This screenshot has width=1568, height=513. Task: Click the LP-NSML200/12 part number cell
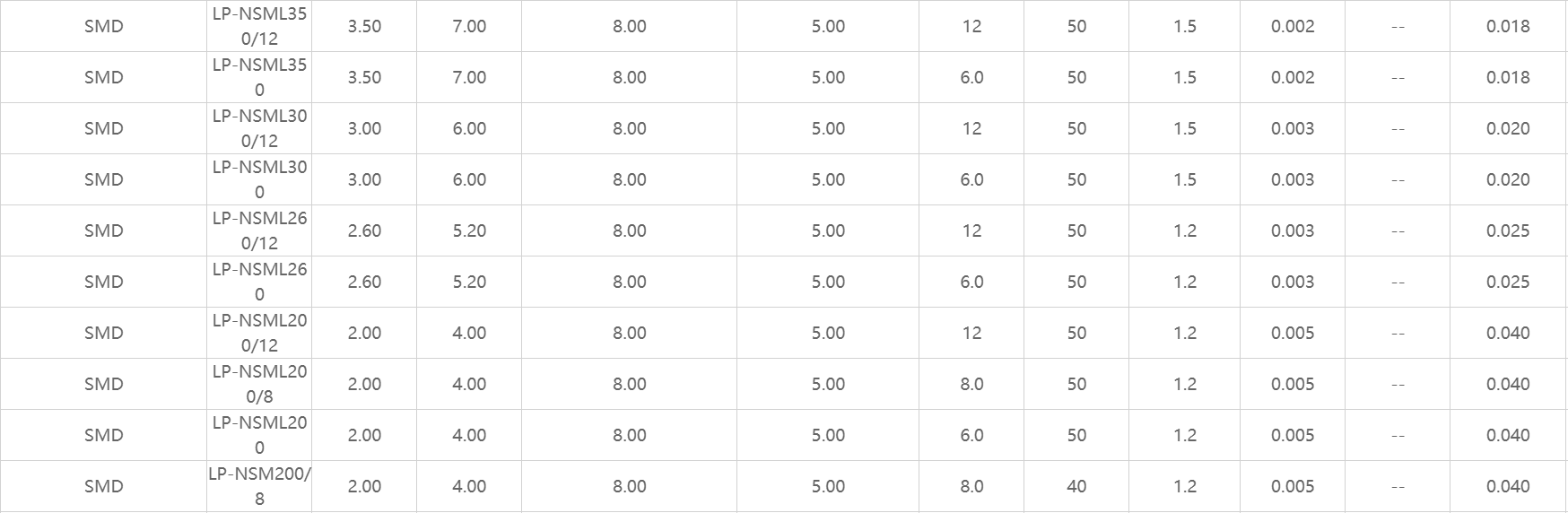coord(259,333)
